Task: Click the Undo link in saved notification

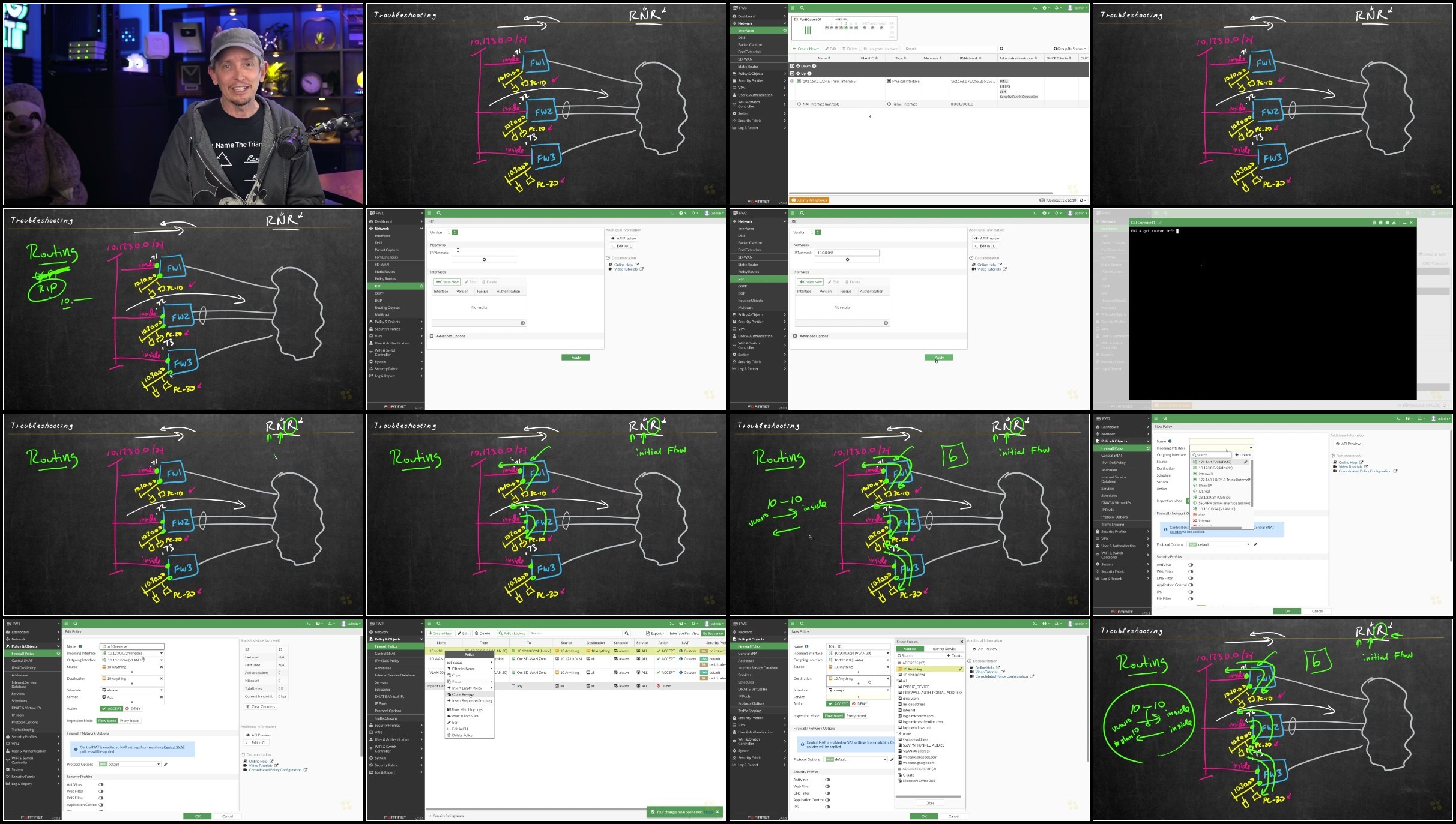Action: coord(709,812)
